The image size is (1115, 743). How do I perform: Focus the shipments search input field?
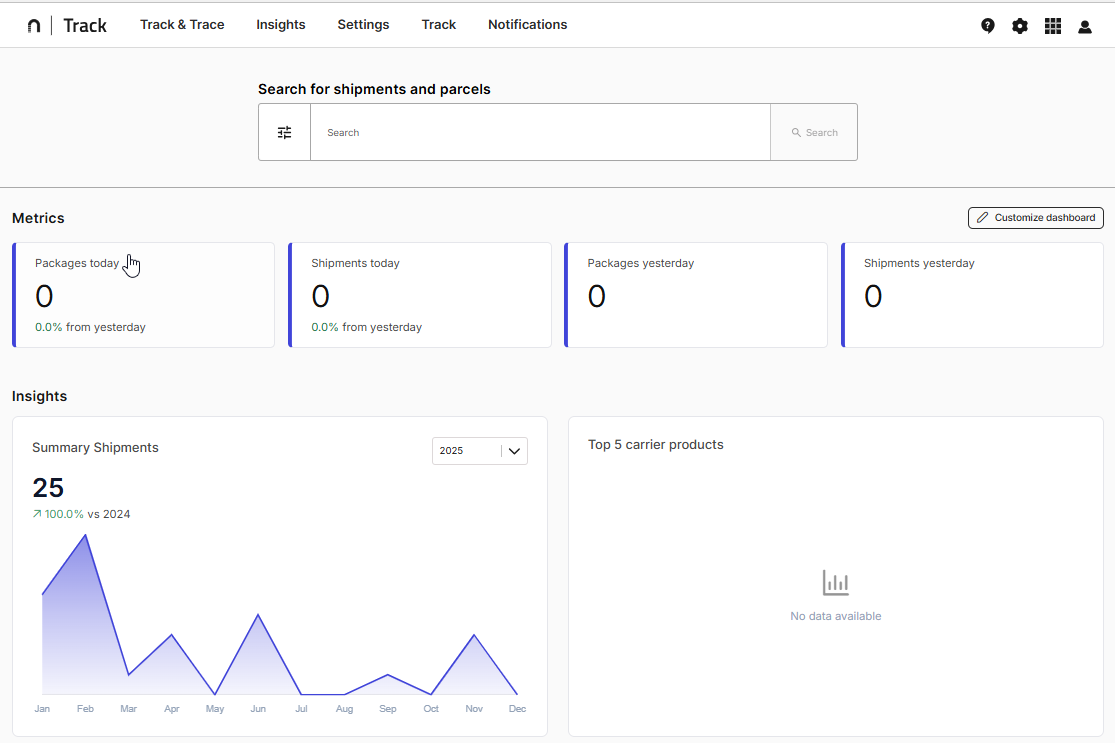click(x=540, y=132)
